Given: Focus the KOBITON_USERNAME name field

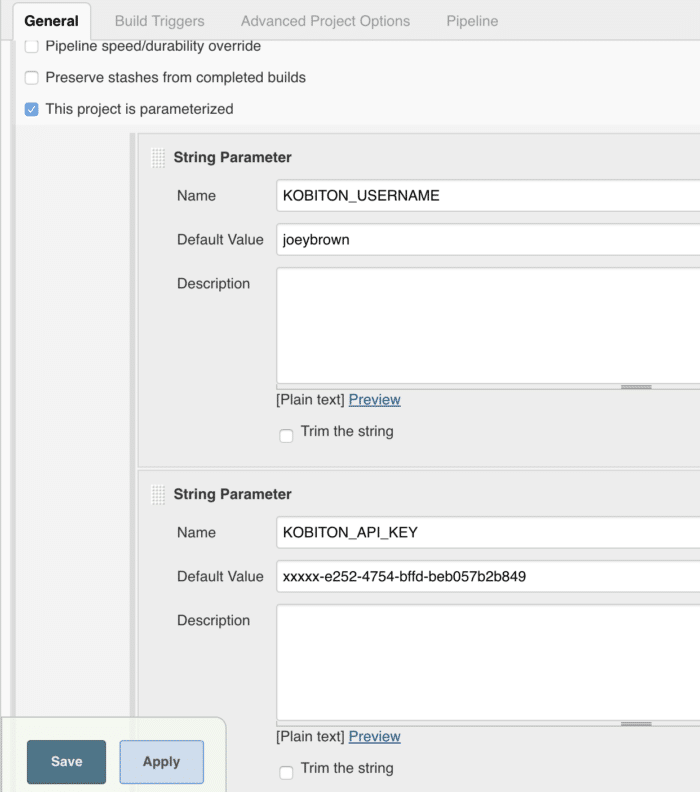Looking at the screenshot, I should 488,195.
